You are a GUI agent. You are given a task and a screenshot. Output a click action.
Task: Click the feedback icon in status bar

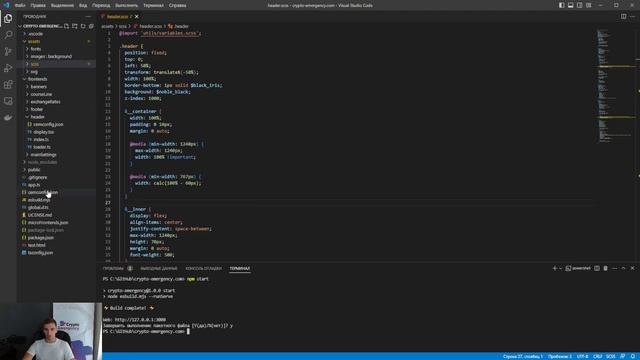(623, 356)
